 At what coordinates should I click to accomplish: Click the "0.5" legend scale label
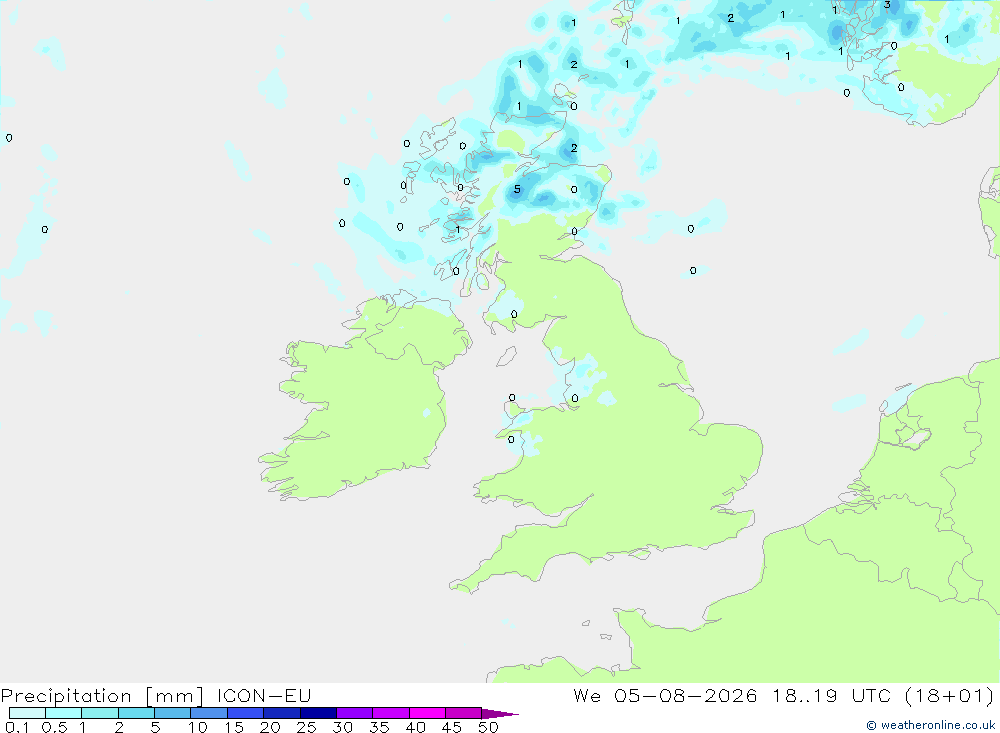(54, 727)
